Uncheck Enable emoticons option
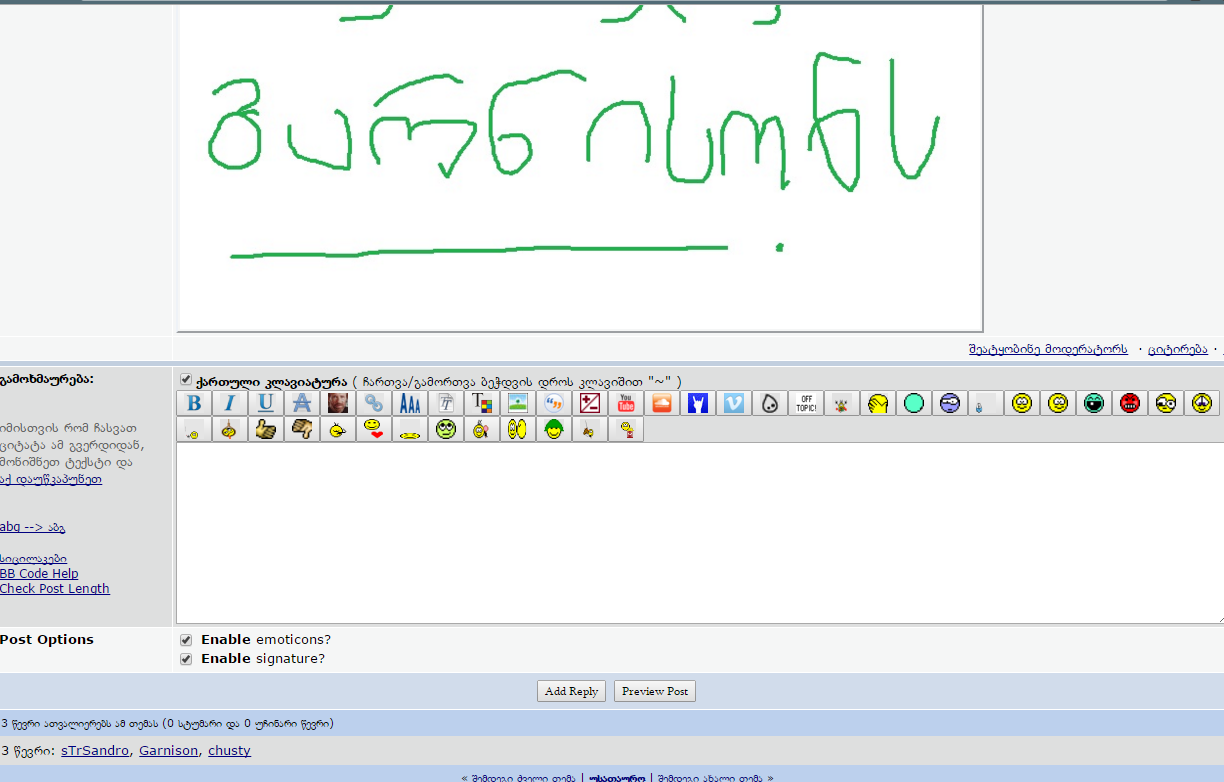Screen dimensions: 1224x782 coord(186,640)
